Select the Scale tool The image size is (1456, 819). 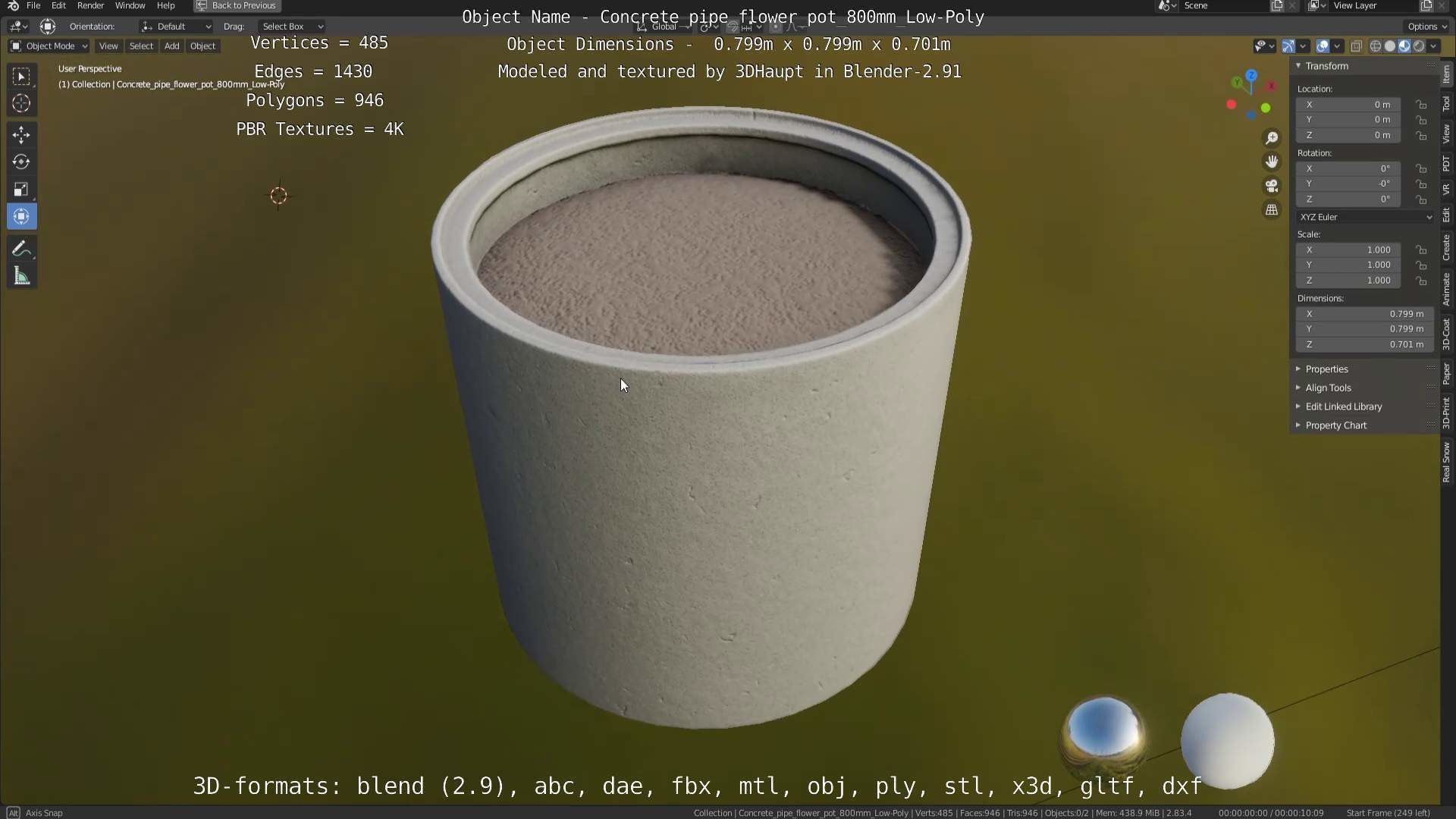(x=21, y=190)
